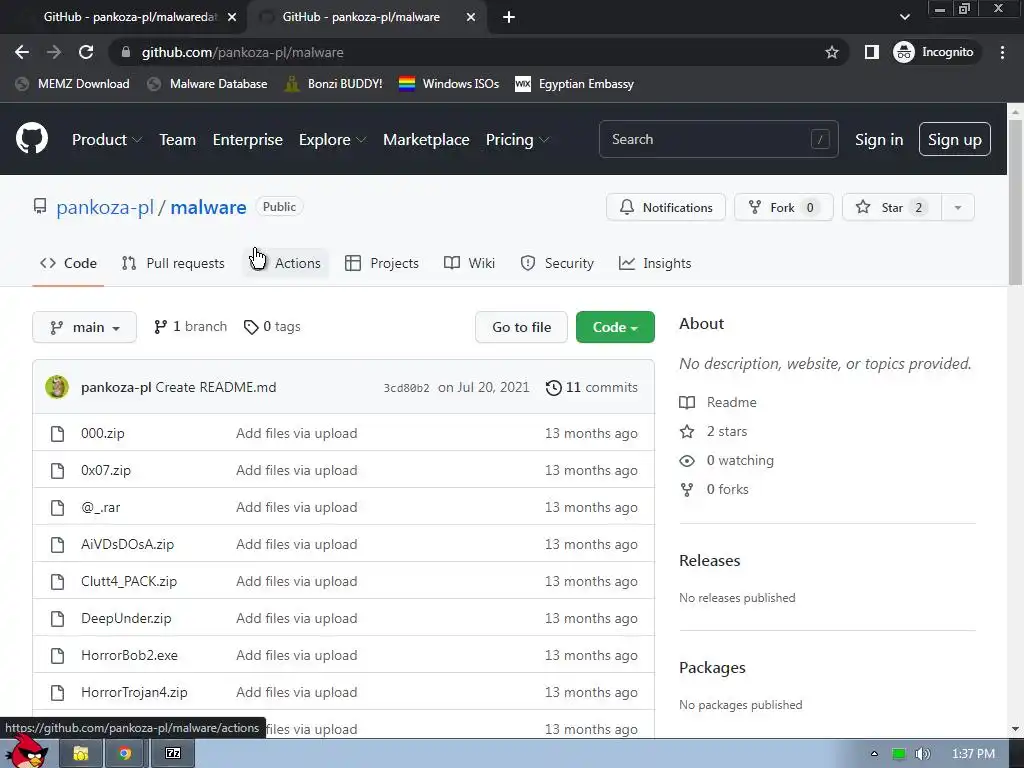
Task: Click the 2 stars link in About
Action: coord(713,432)
